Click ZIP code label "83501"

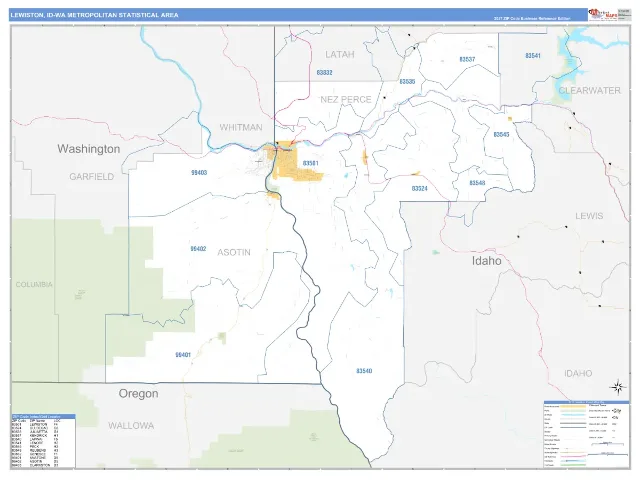coord(311,163)
